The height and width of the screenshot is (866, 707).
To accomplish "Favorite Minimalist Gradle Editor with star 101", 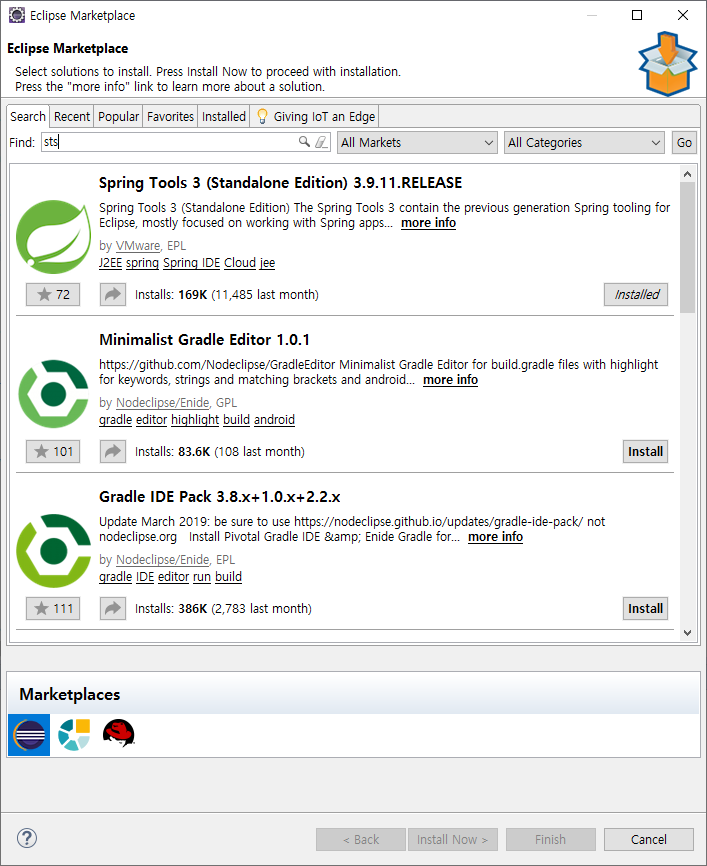I will (53, 451).
